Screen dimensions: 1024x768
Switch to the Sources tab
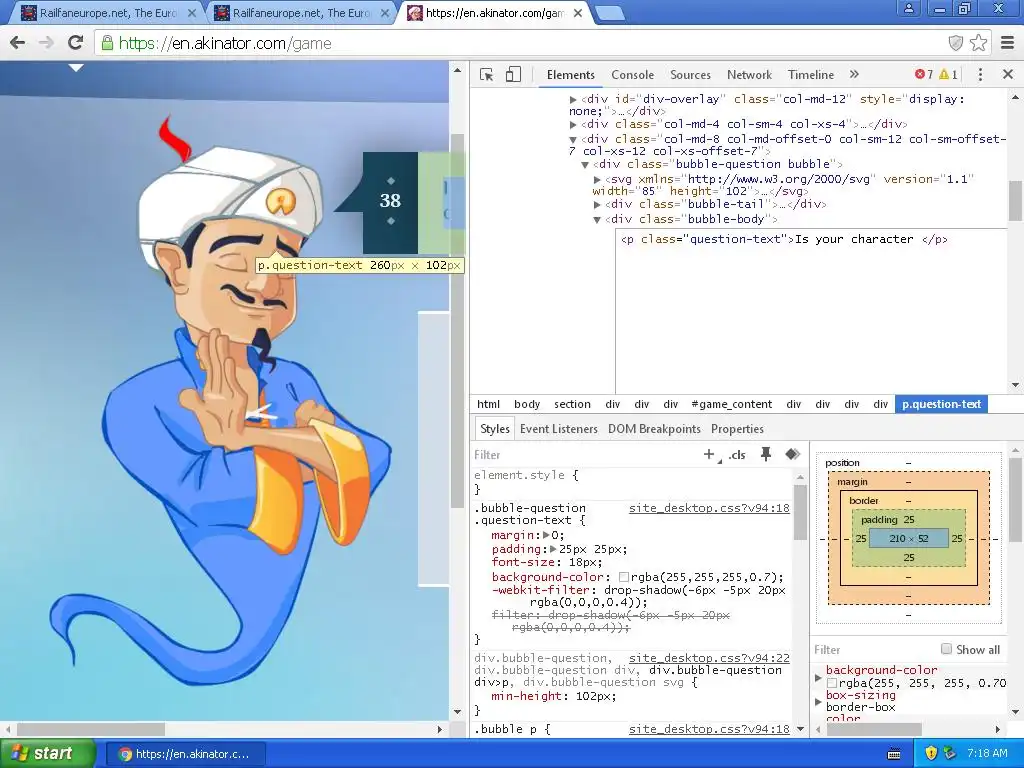[x=690, y=74]
